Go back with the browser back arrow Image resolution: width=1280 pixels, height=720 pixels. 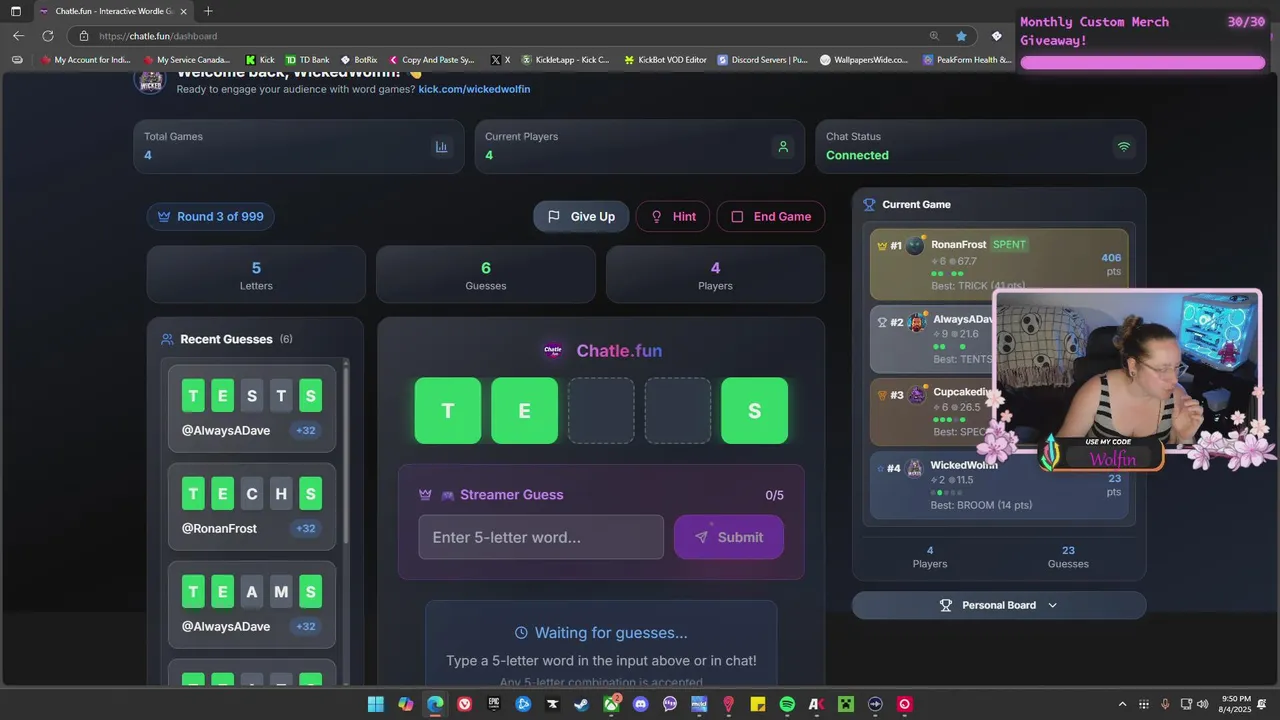click(18, 36)
